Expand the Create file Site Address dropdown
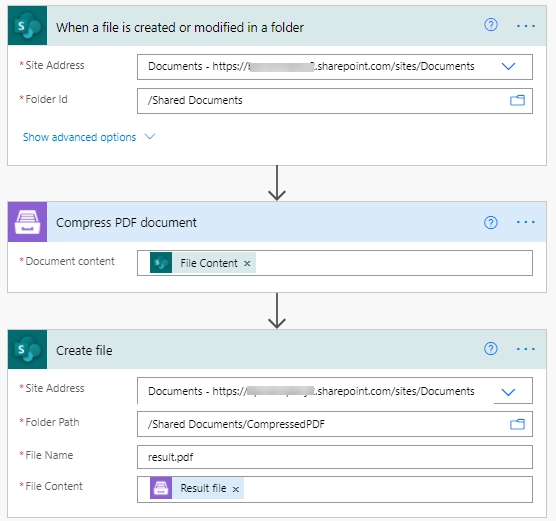The image size is (556, 521). tap(508, 392)
